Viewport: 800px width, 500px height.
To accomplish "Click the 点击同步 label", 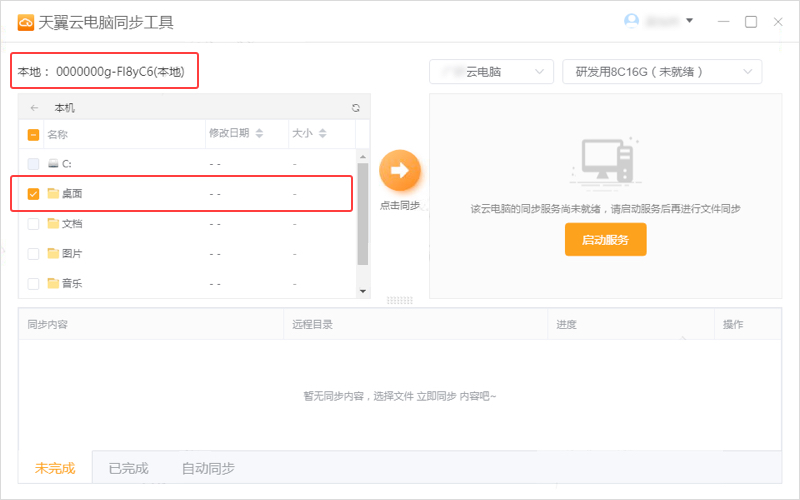I will 400,206.
